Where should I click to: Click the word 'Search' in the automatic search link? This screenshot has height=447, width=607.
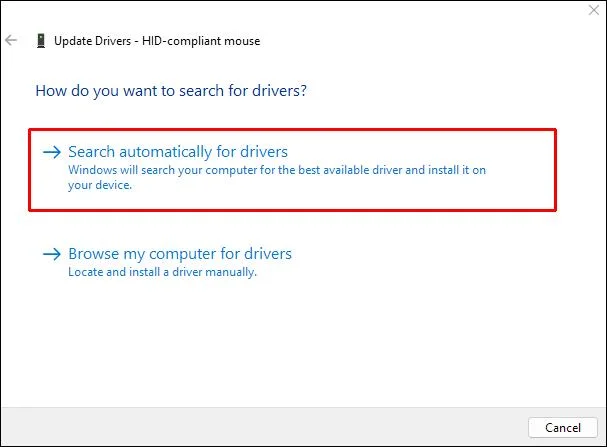pos(91,152)
